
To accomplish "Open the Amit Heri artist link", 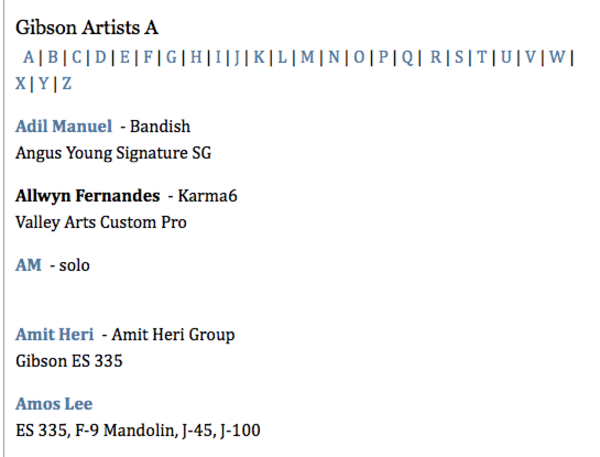I will click(54, 334).
